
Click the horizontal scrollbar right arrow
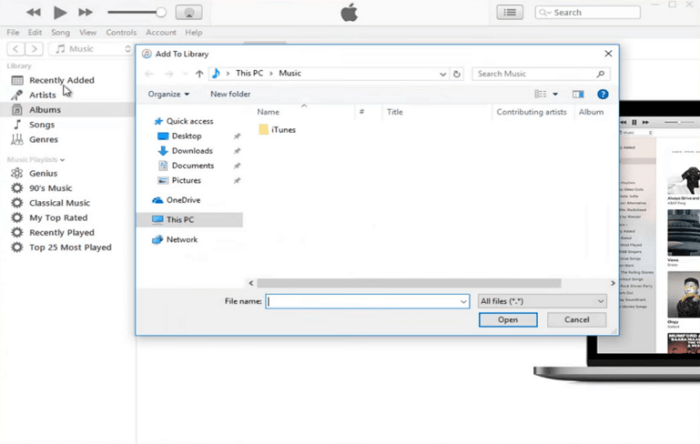tap(612, 283)
